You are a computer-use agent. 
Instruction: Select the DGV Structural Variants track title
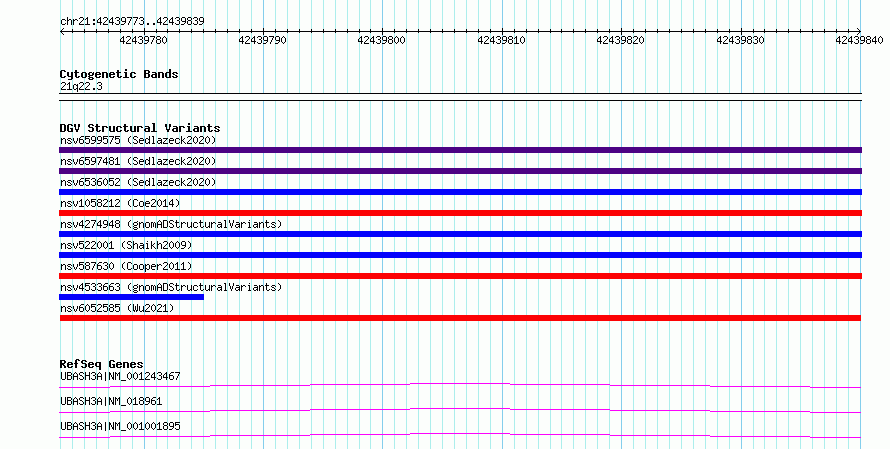click(140, 128)
